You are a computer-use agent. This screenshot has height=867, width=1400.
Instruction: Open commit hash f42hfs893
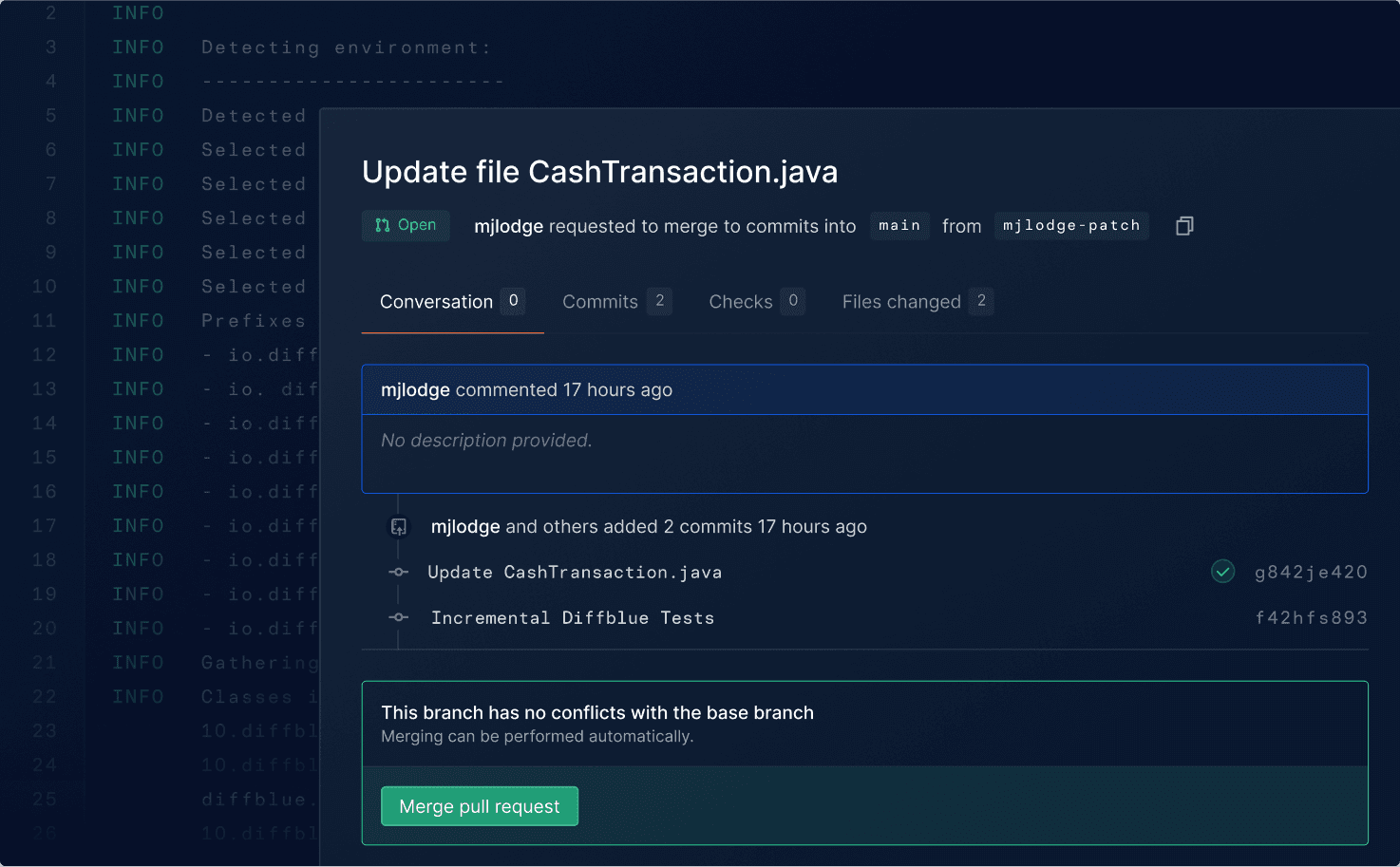1311,618
